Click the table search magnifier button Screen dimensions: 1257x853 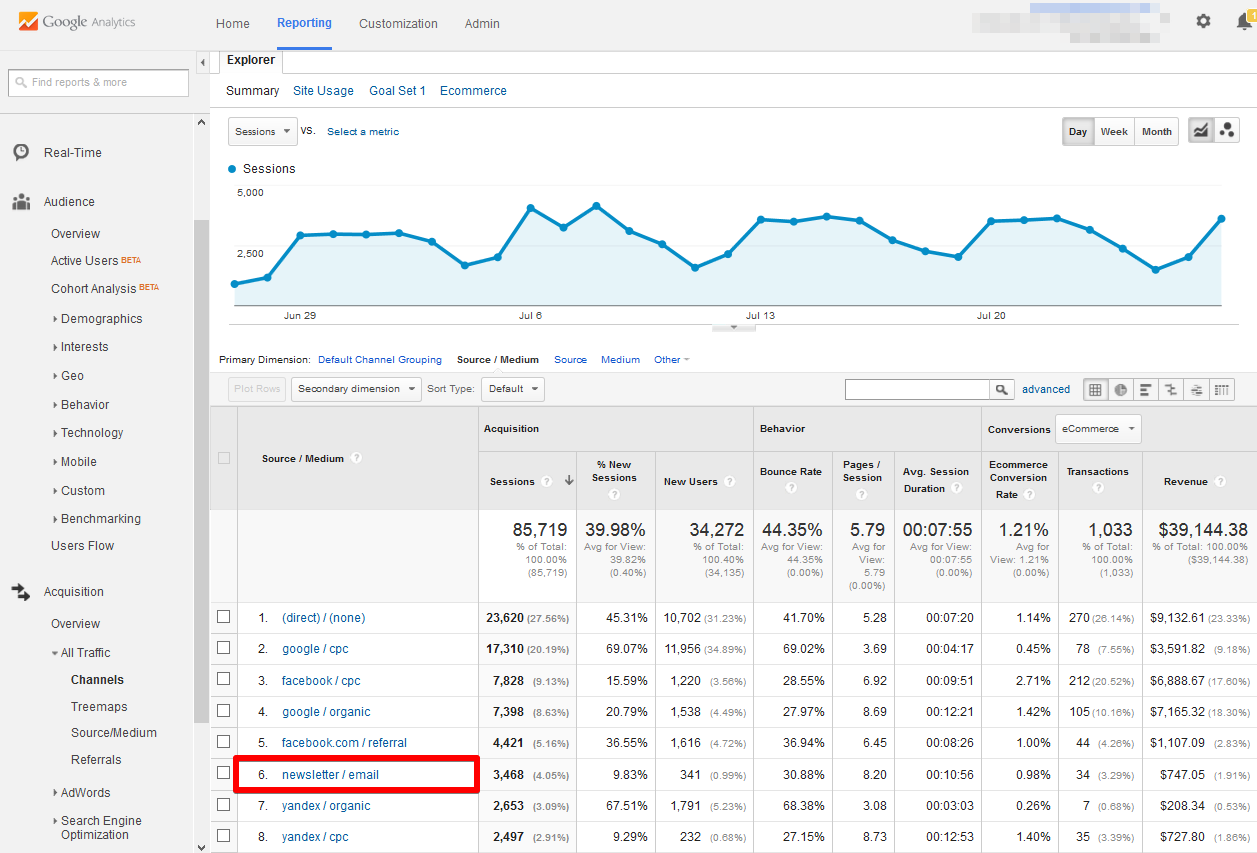[x=1000, y=390]
